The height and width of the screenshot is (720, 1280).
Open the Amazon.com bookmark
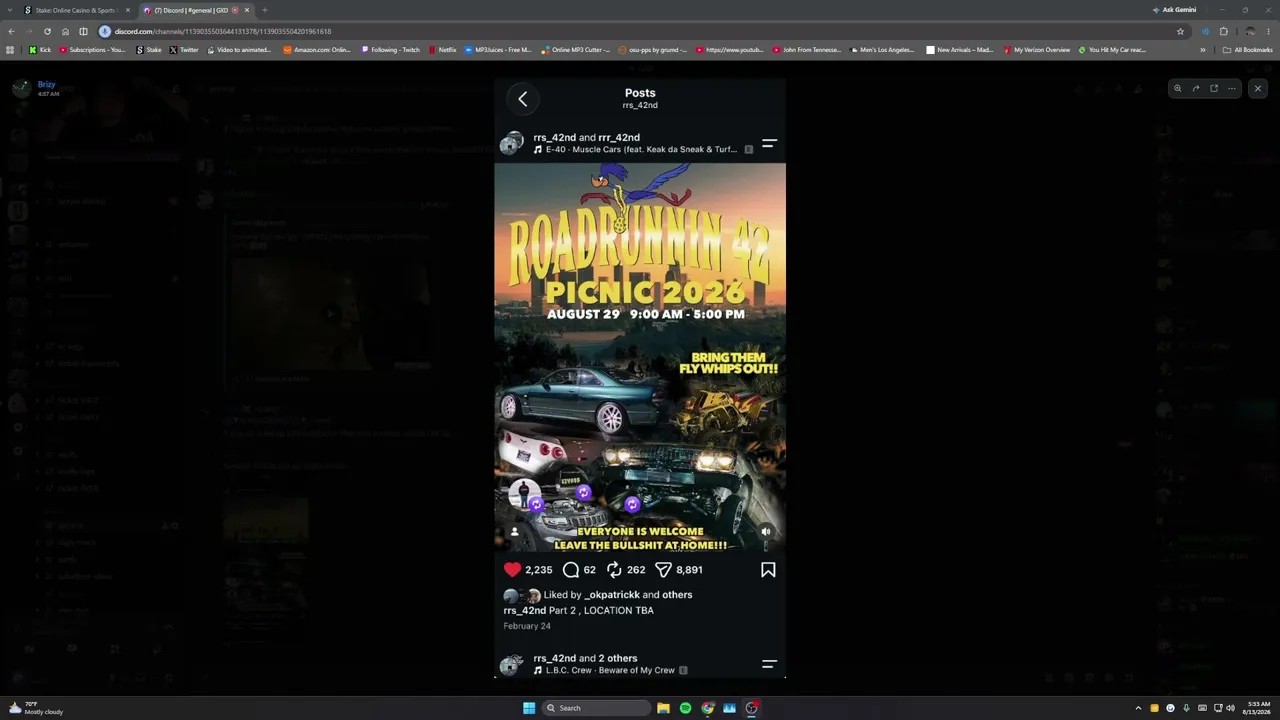(317, 50)
